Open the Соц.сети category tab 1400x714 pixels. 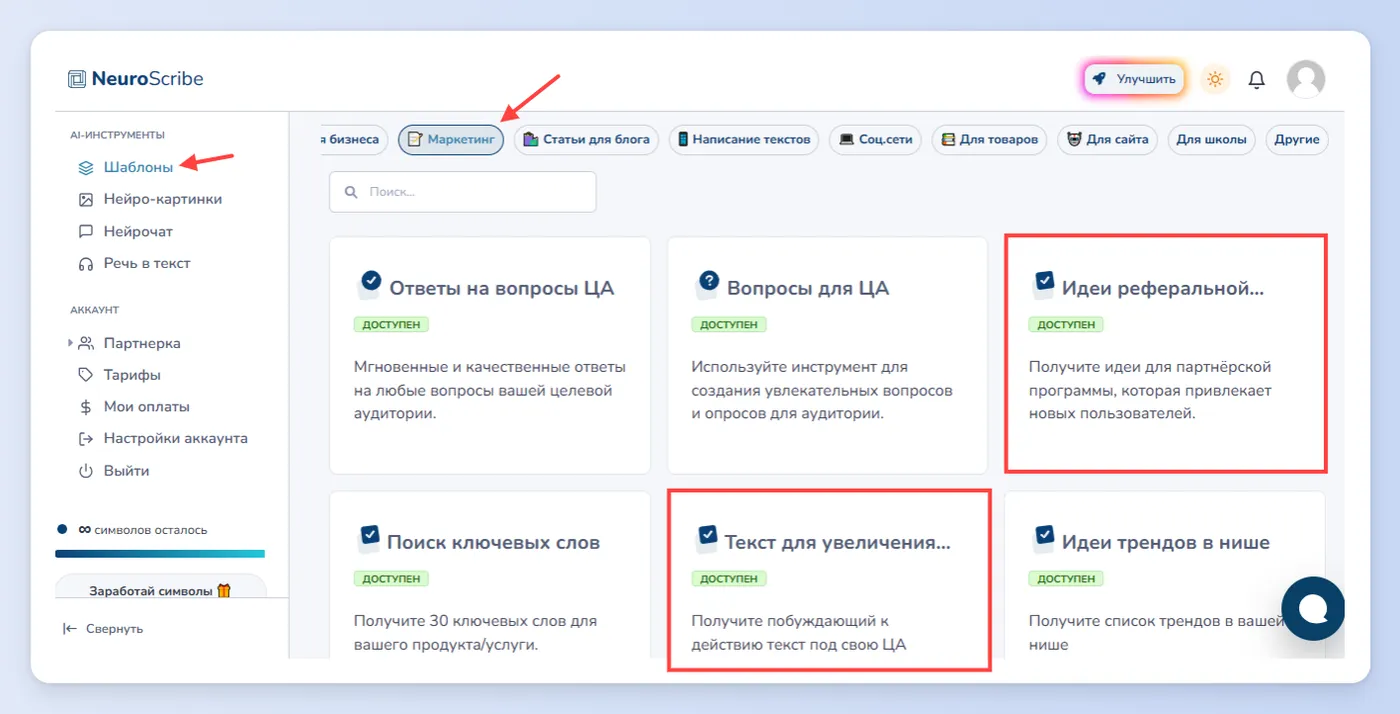coord(876,139)
